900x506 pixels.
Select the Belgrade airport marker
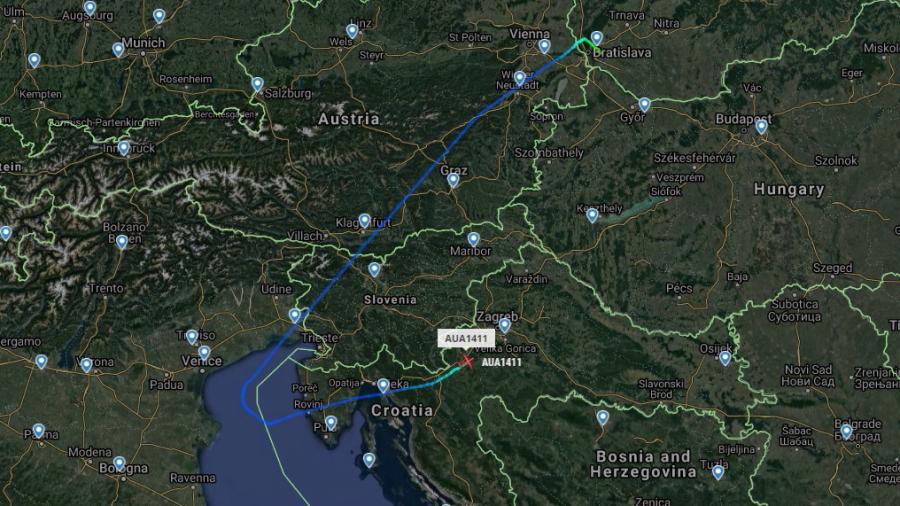tap(847, 431)
